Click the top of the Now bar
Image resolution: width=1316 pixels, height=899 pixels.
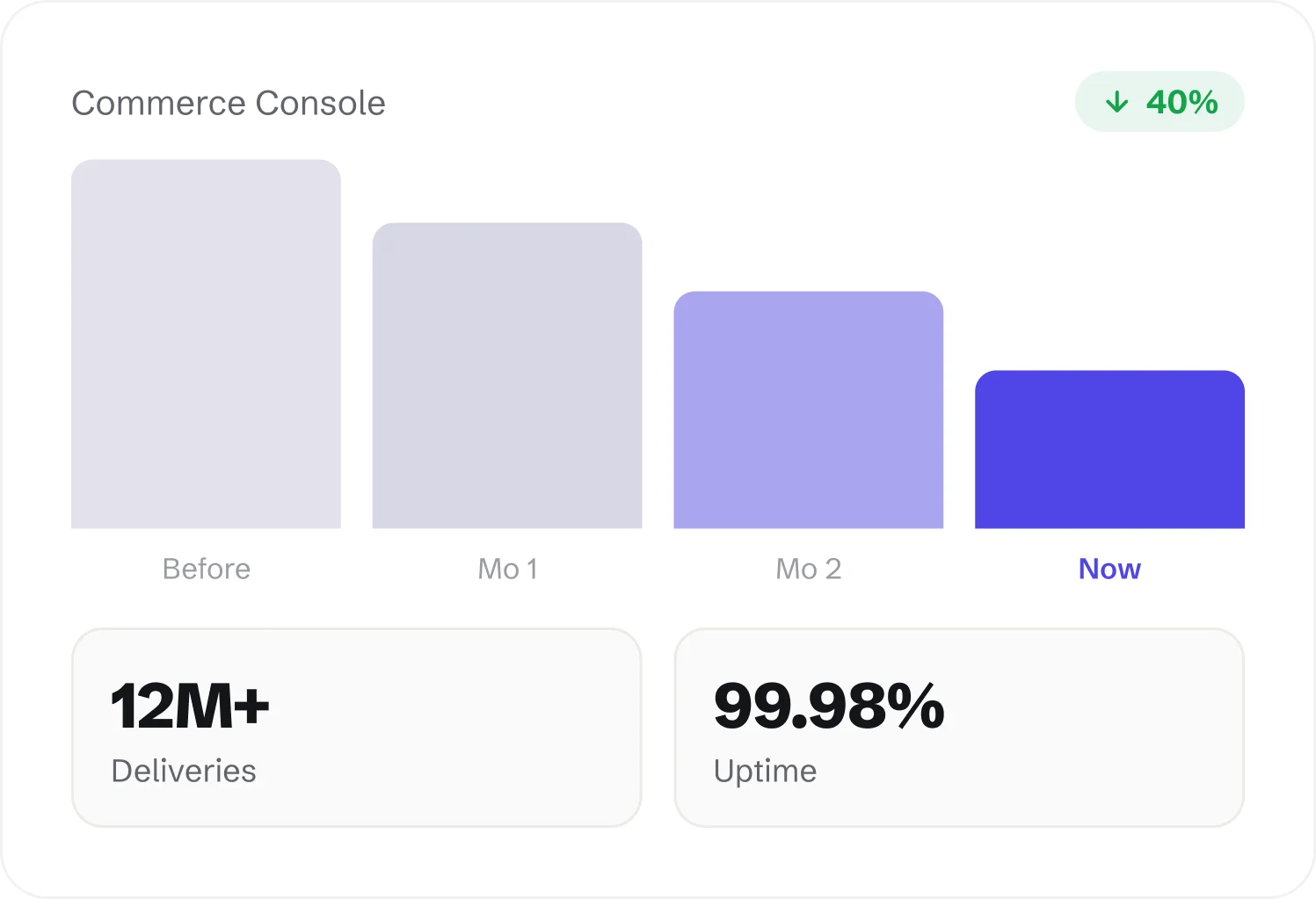tap(1109, 374)
